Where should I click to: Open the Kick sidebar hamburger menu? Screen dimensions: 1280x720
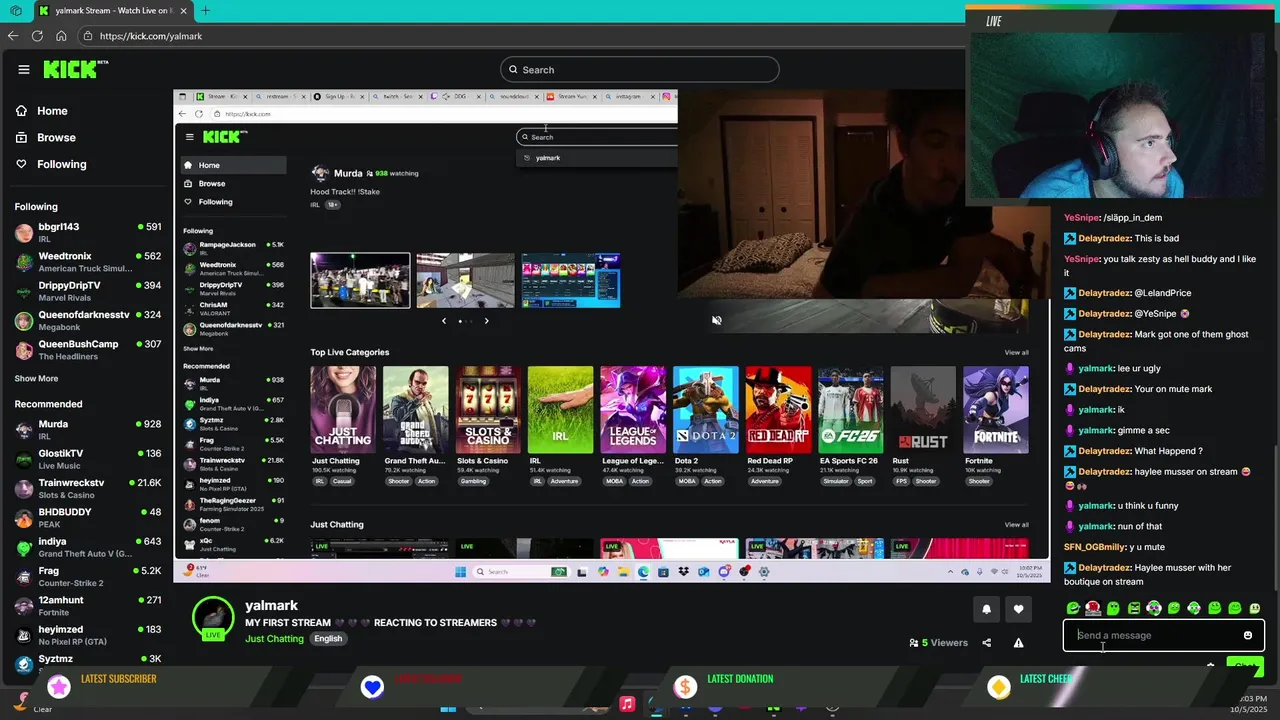[24, 69]
